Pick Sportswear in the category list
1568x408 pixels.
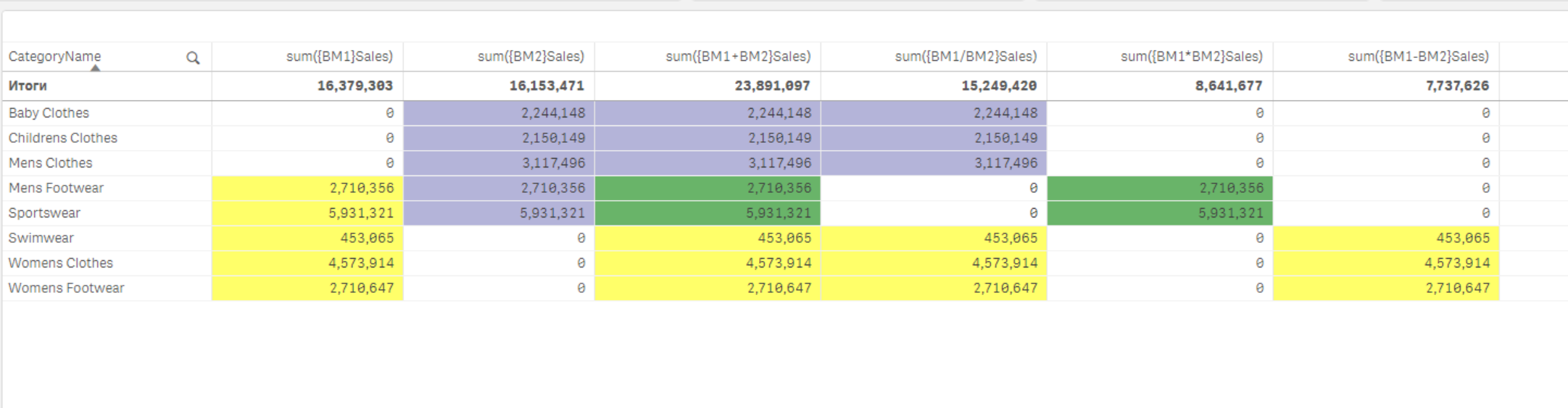[x=45, y=213]
